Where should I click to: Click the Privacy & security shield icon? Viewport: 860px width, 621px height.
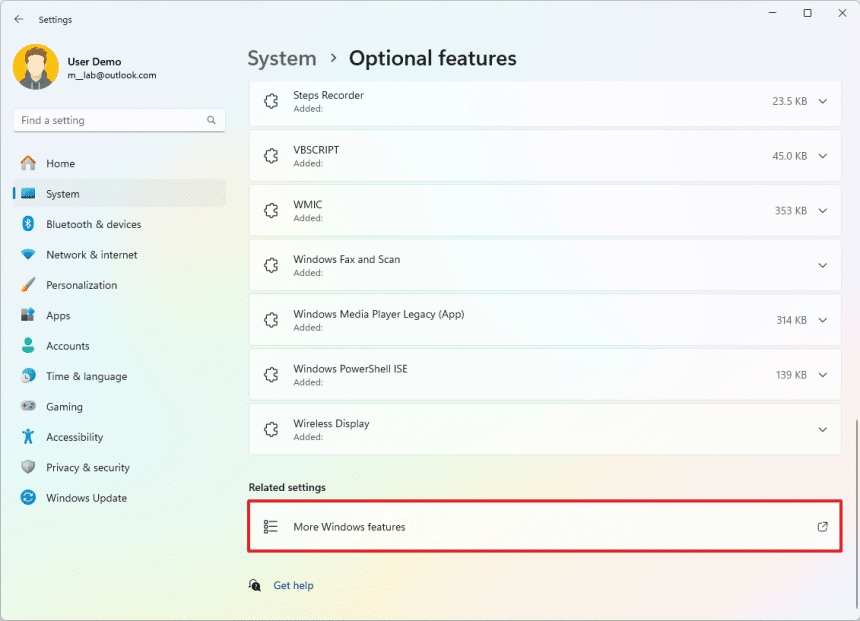click(28, 467)
